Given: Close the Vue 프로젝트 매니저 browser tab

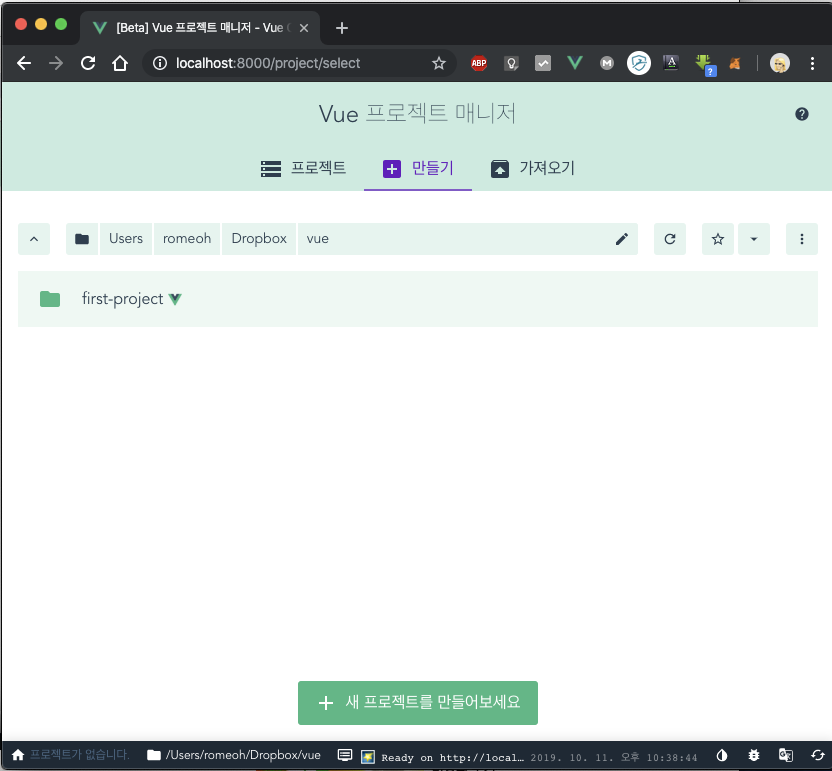Looking at the screenshot, I should pyautogui.click(x=304, y=28).
